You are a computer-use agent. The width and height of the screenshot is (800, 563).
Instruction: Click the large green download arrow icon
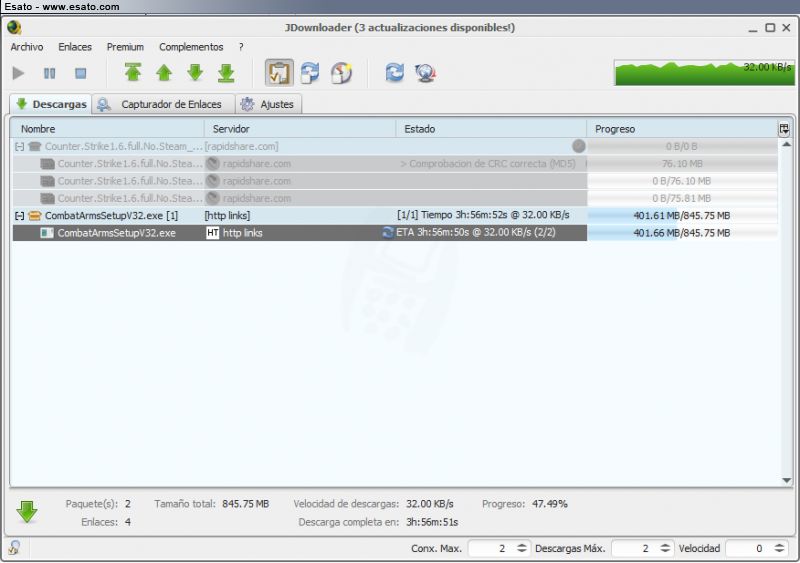tap(27, 512)
